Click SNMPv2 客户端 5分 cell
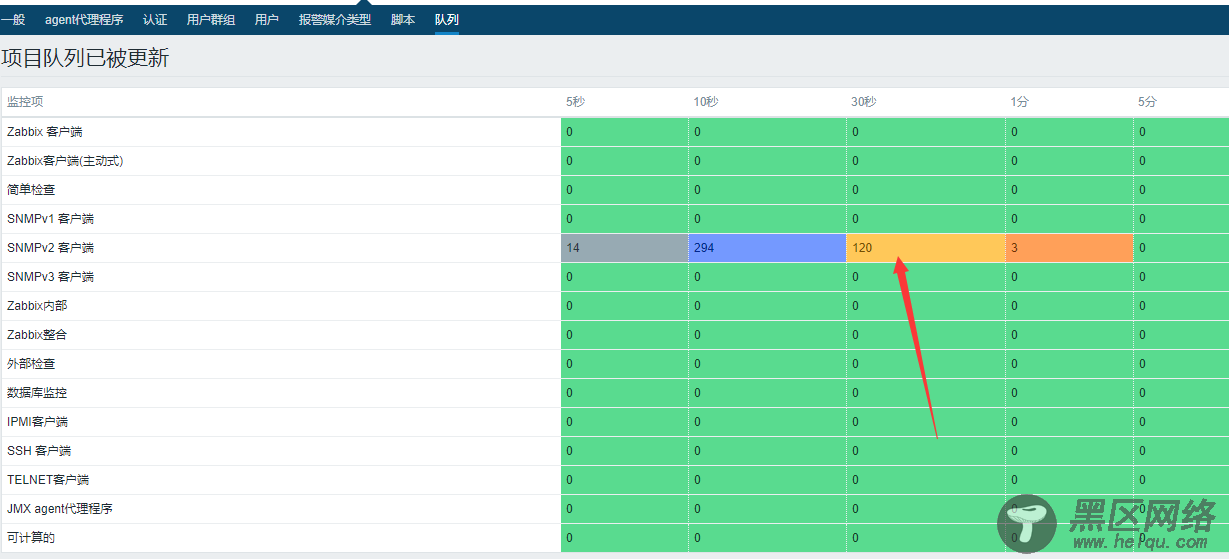This screenshot has height=559, width=1229. 1181,248
